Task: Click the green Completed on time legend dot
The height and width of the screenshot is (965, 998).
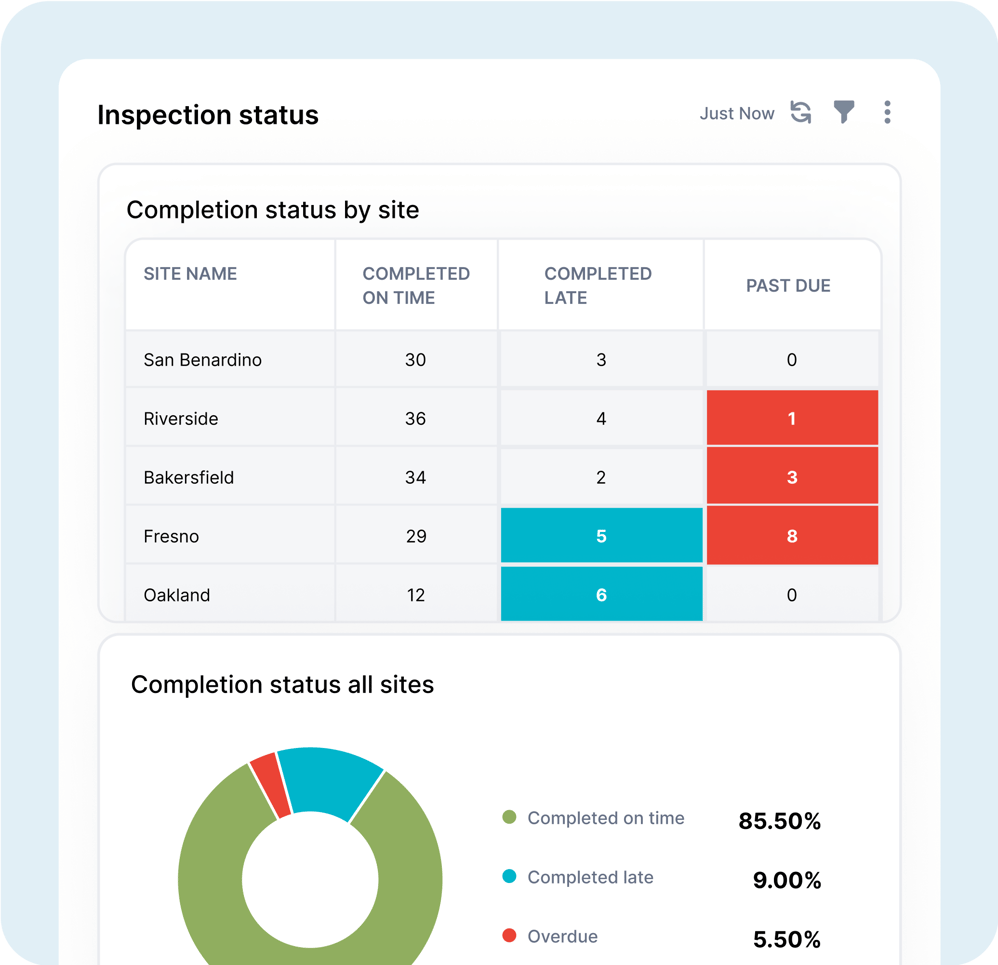Action: (509, 818)
